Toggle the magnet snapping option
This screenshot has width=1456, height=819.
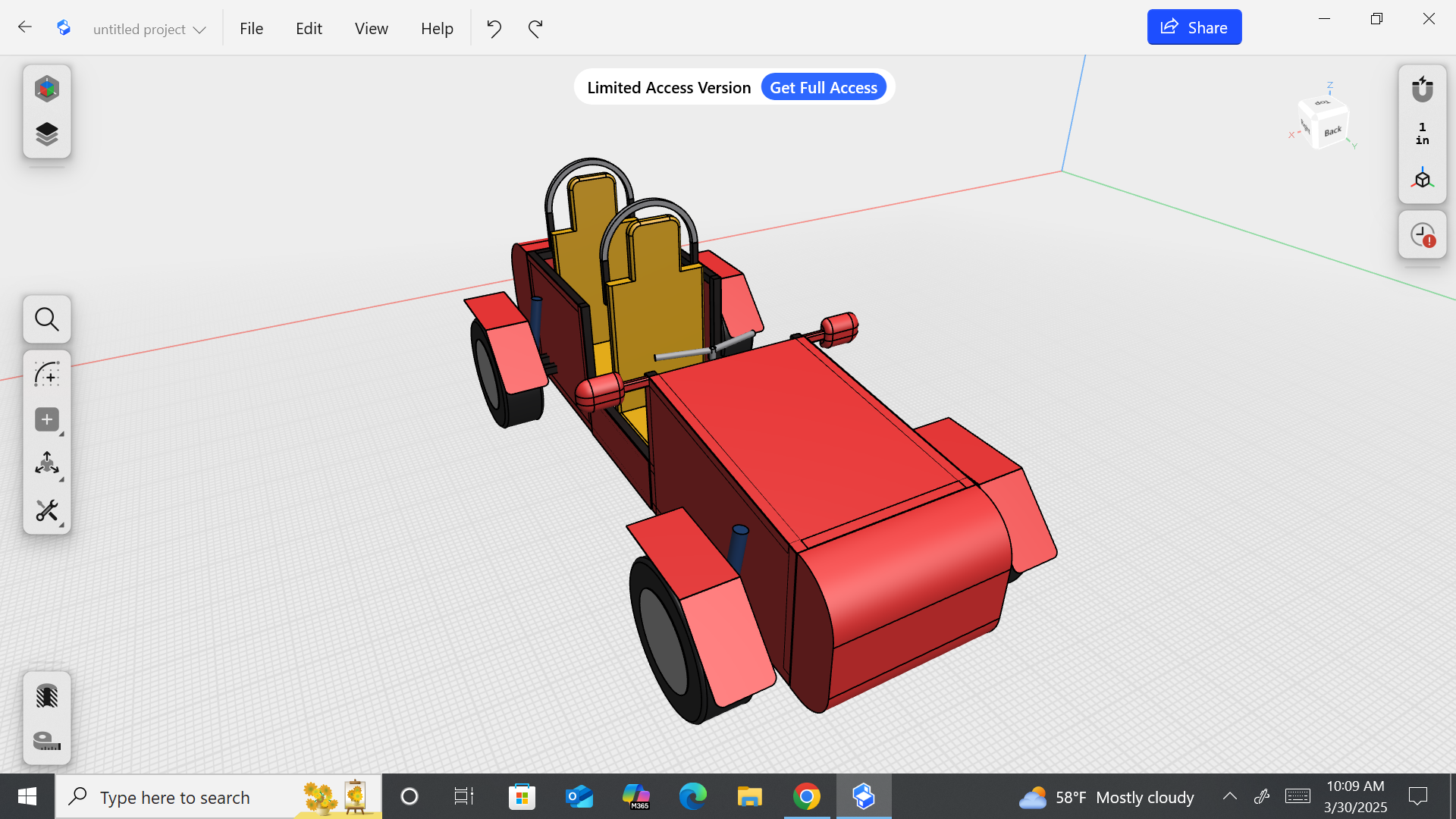(x=1422, y=89)
